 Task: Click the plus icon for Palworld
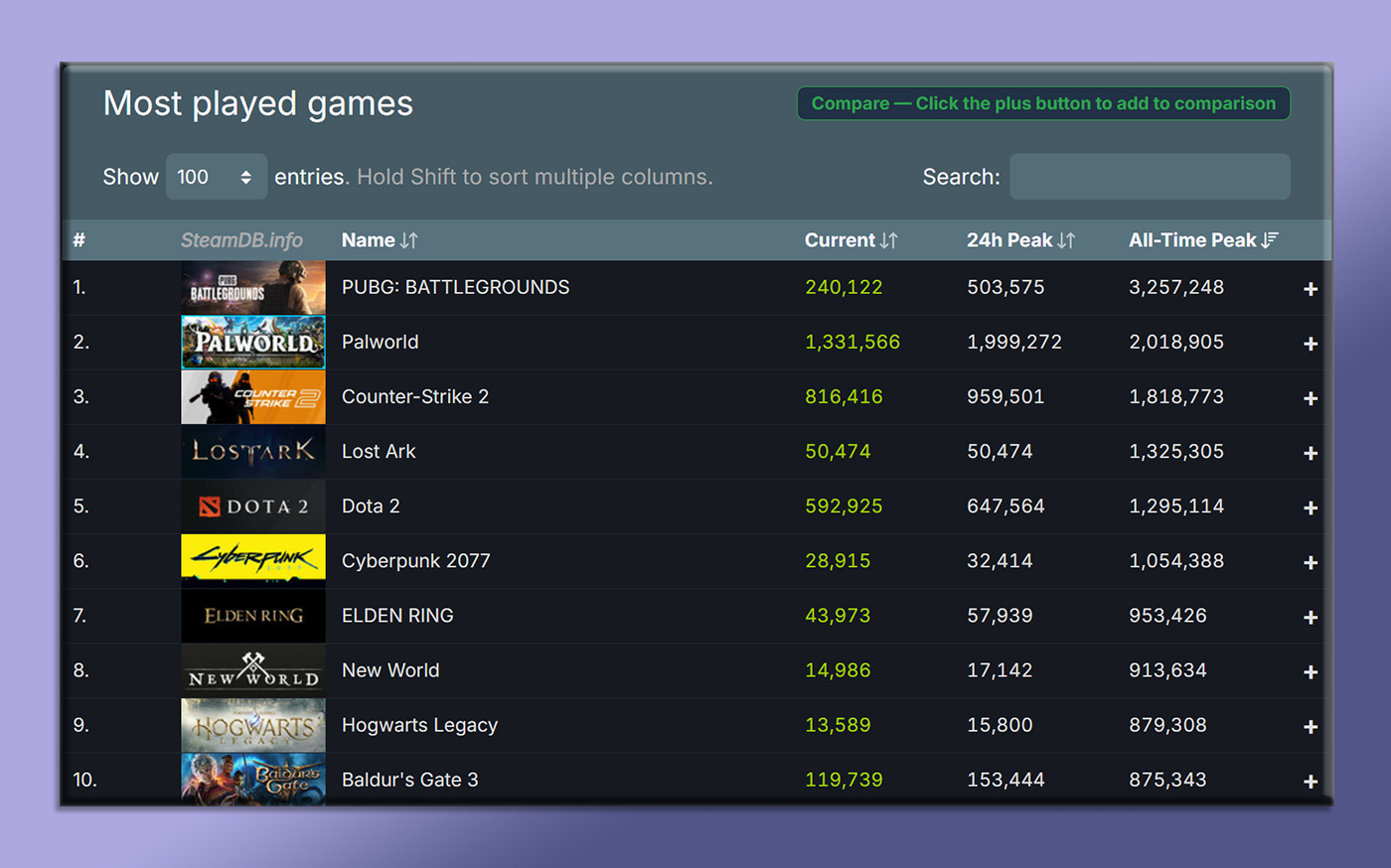pos(1311,344)
